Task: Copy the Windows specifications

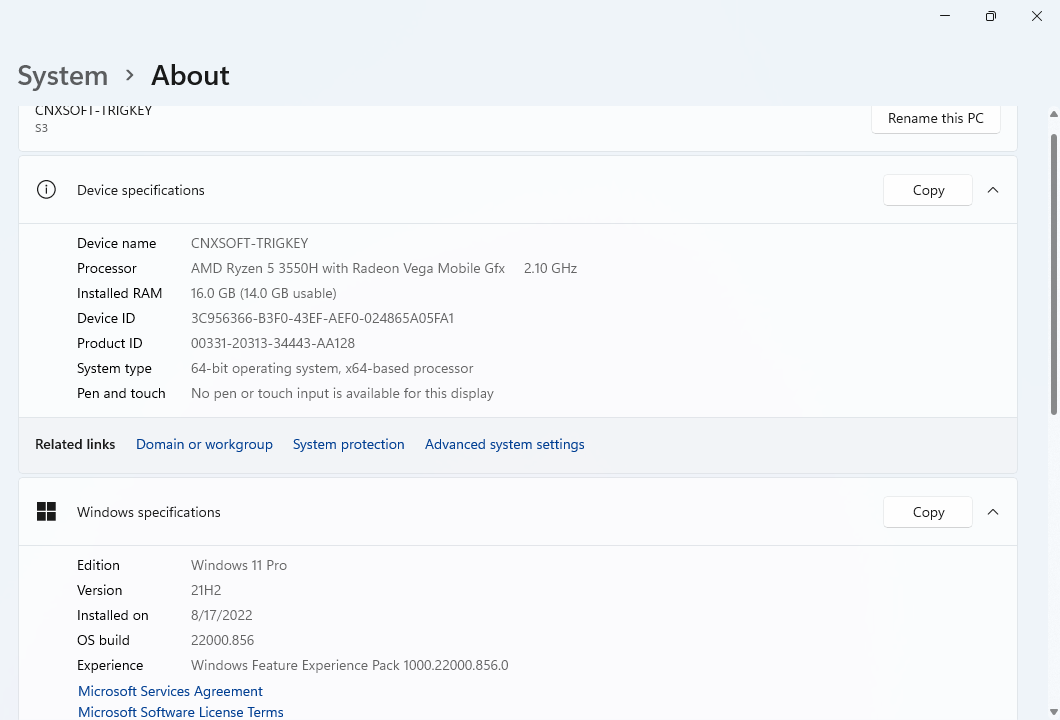Action: [x=928, y=512]
